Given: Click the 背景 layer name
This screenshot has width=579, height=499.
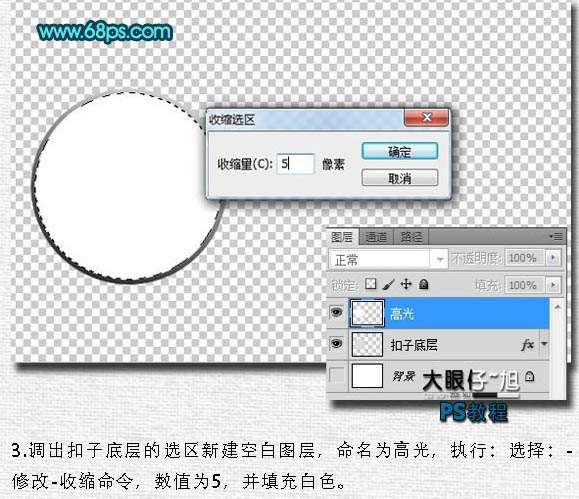Looking at the screenshot, I should point(403,376).
